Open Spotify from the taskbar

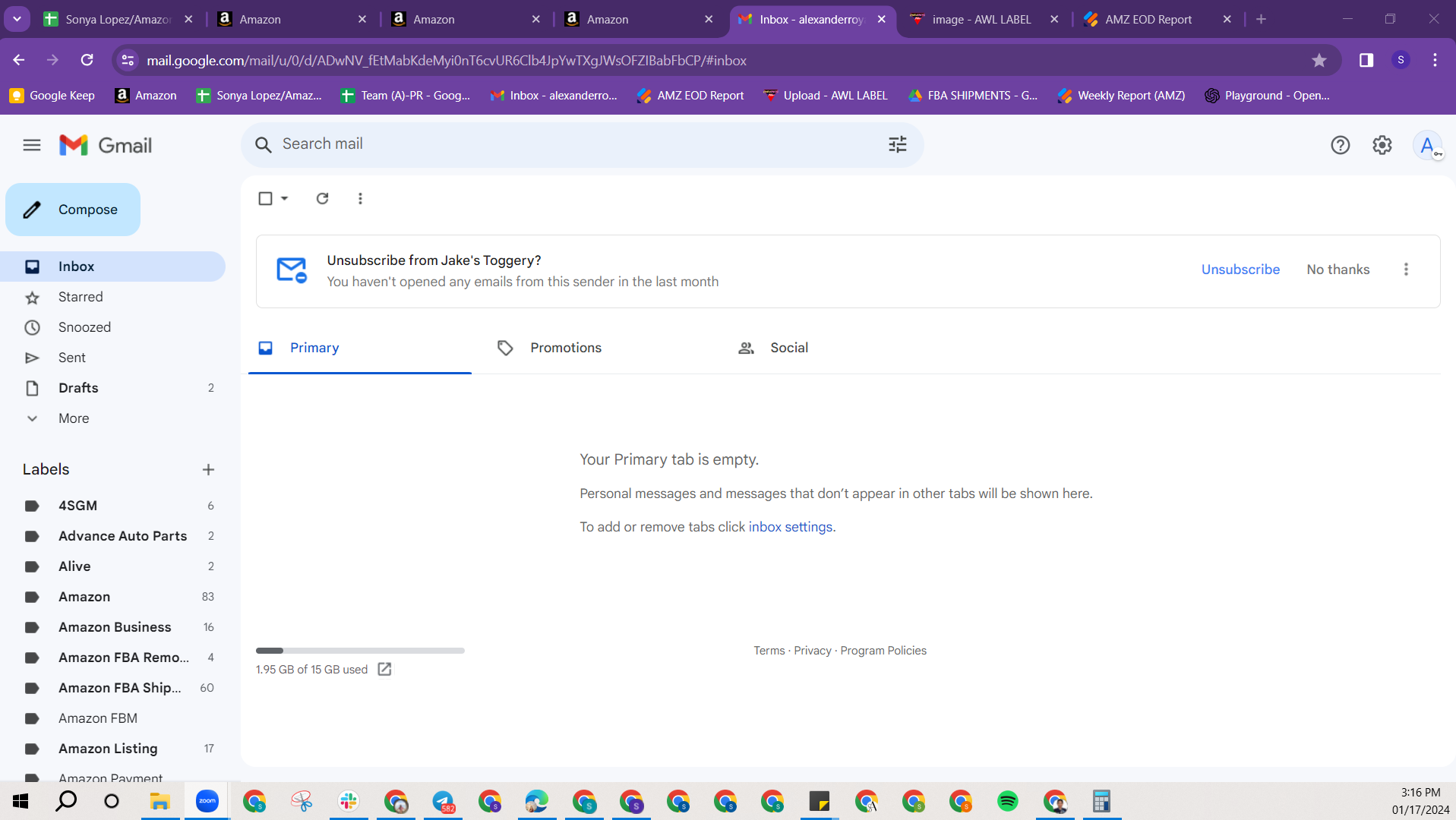(x=1008, y=801)
